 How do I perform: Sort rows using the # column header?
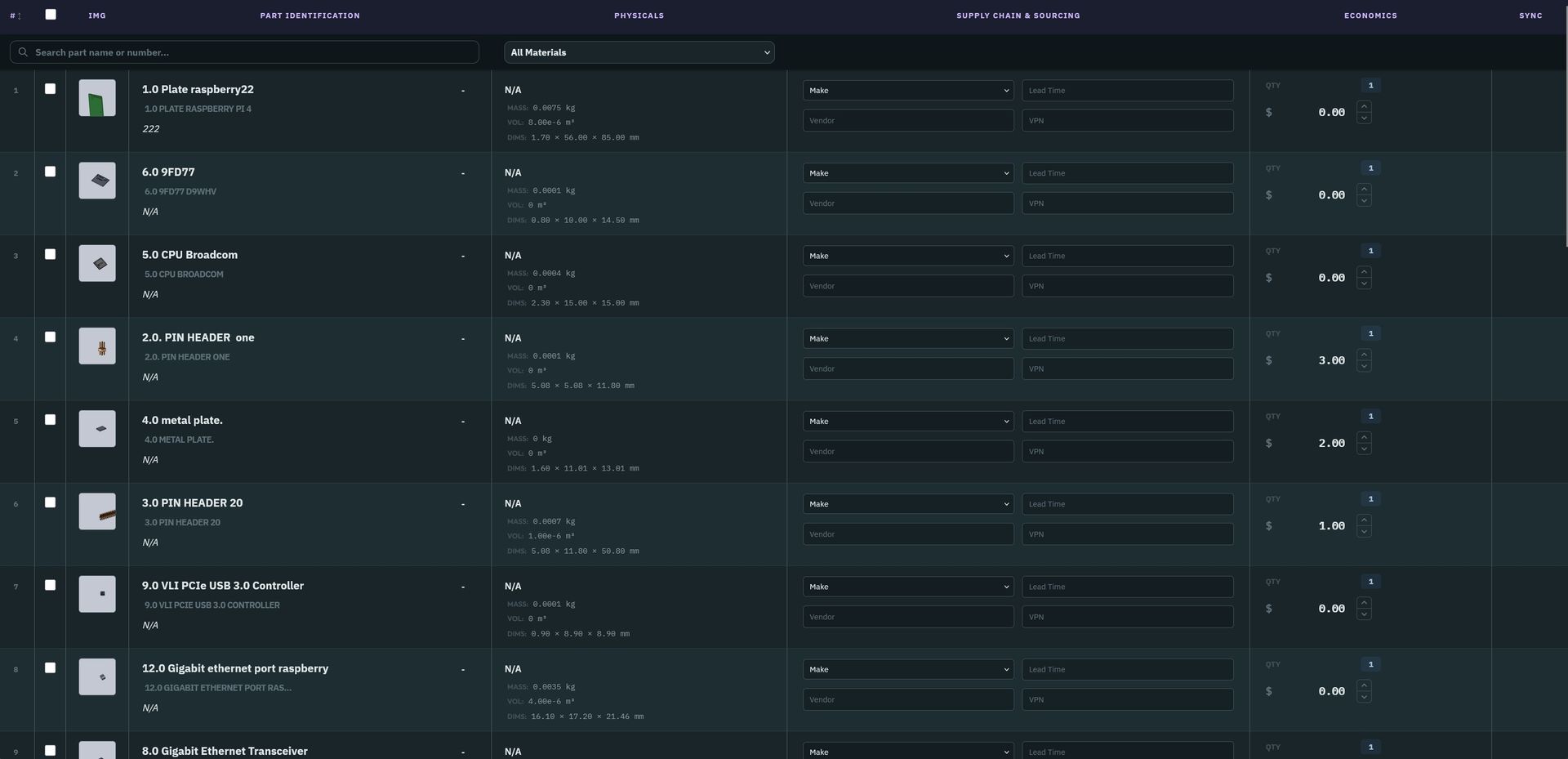16,16
